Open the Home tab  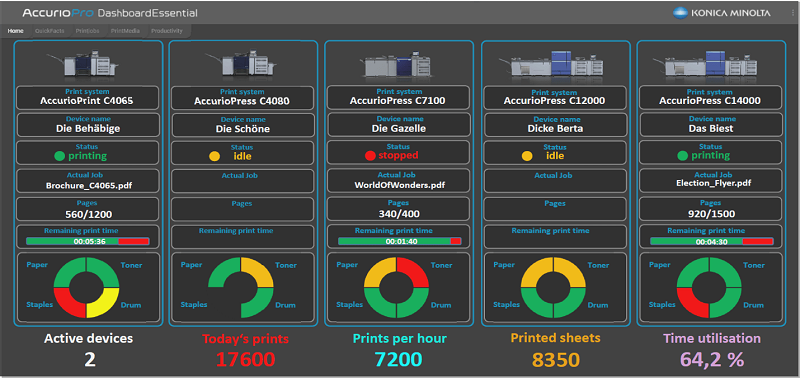pyautogui.click(x=15, y=31)
